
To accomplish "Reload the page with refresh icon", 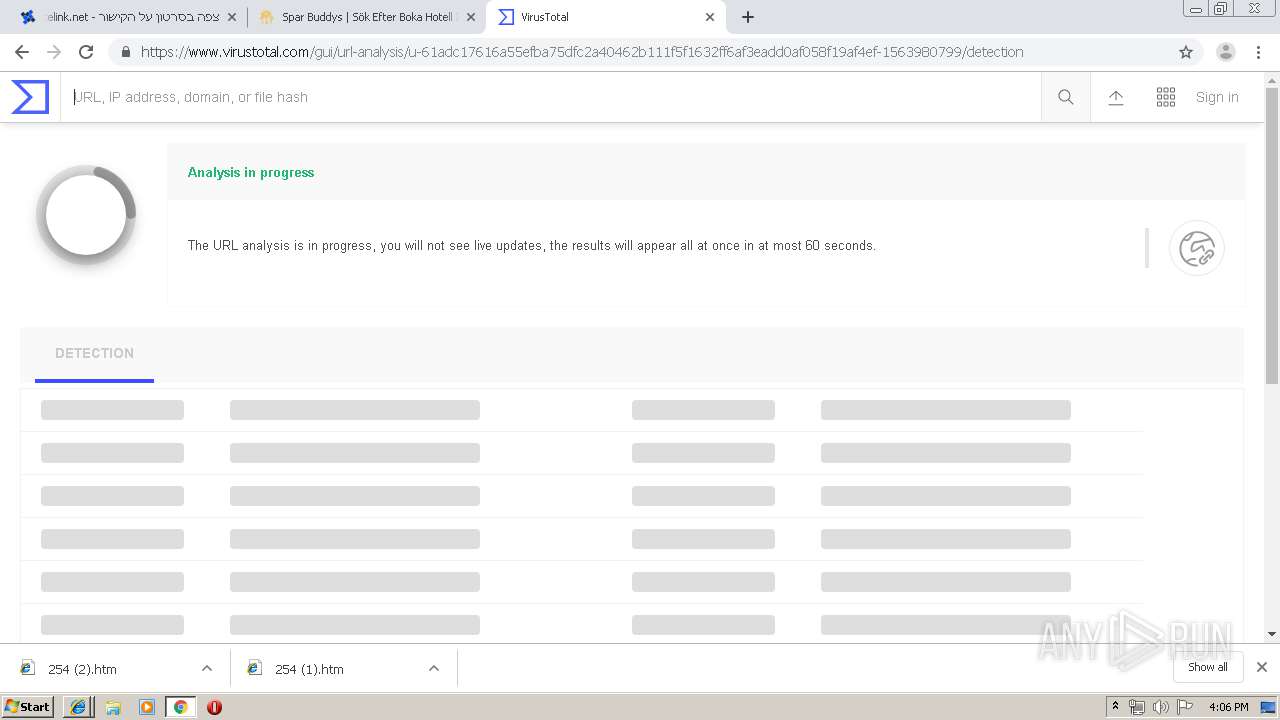I will (86, 52).
